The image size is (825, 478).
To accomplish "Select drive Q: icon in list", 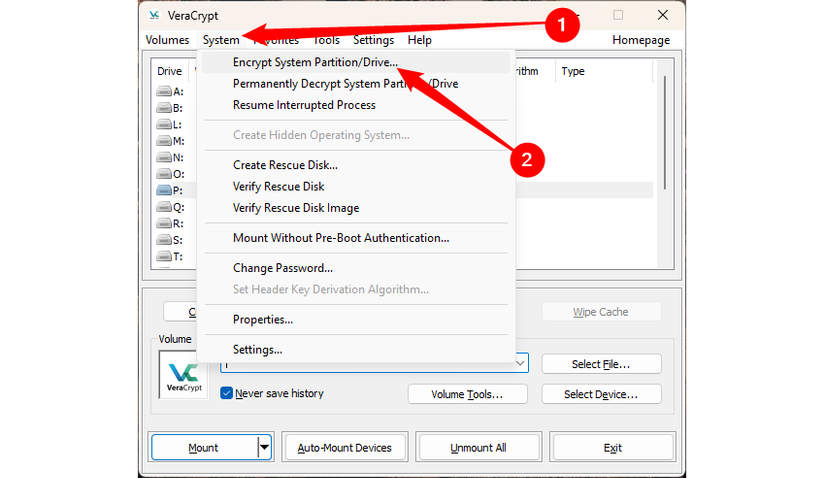I will (164, 207).
